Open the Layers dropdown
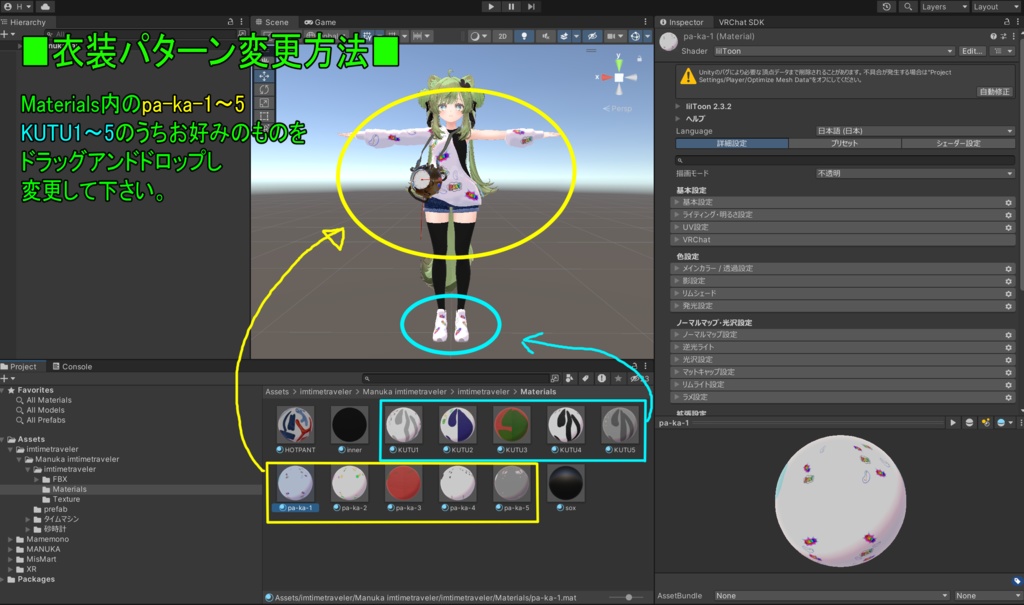This screenshot has width=1024, height=605. (944, 7)
